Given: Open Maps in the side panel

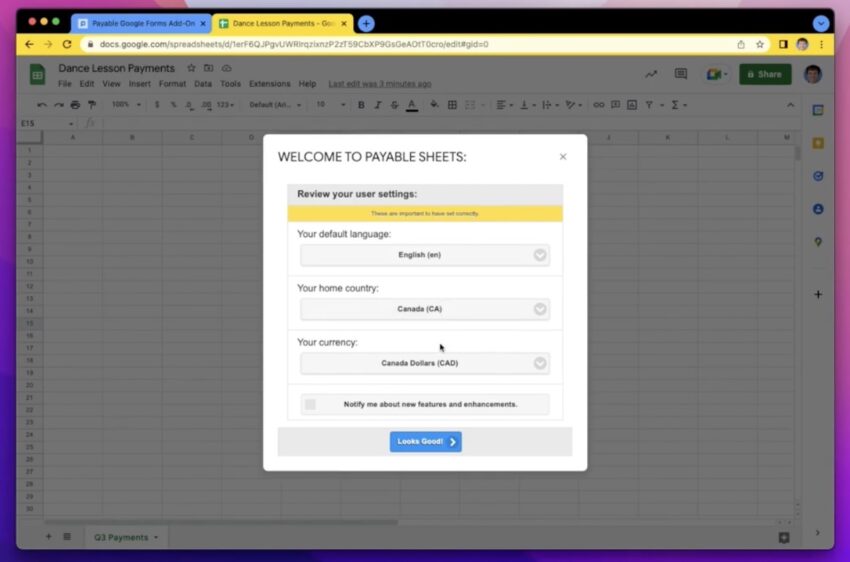Looking at the screenshot, I should coord(818,242).
